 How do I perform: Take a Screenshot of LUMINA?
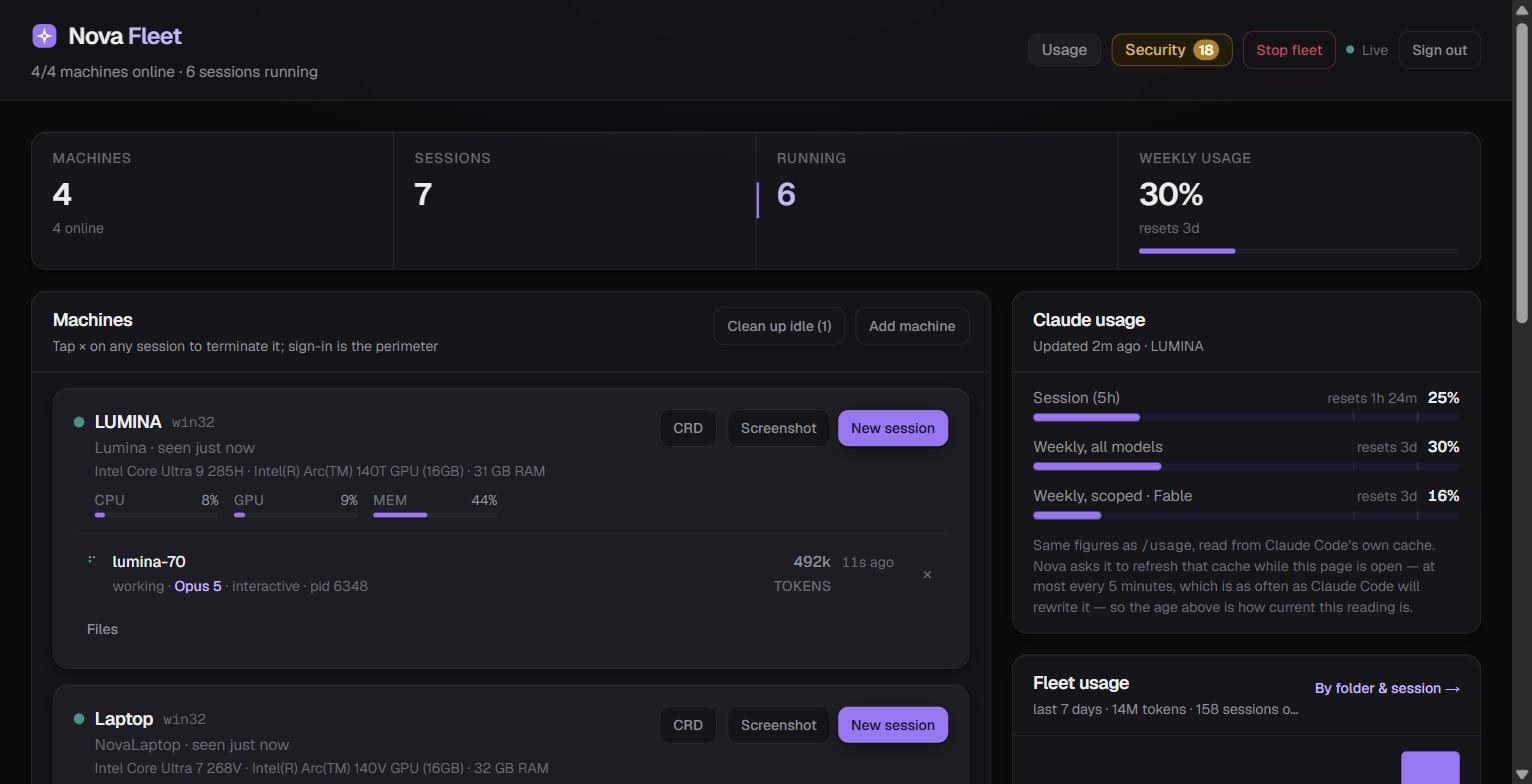point(778,428)
